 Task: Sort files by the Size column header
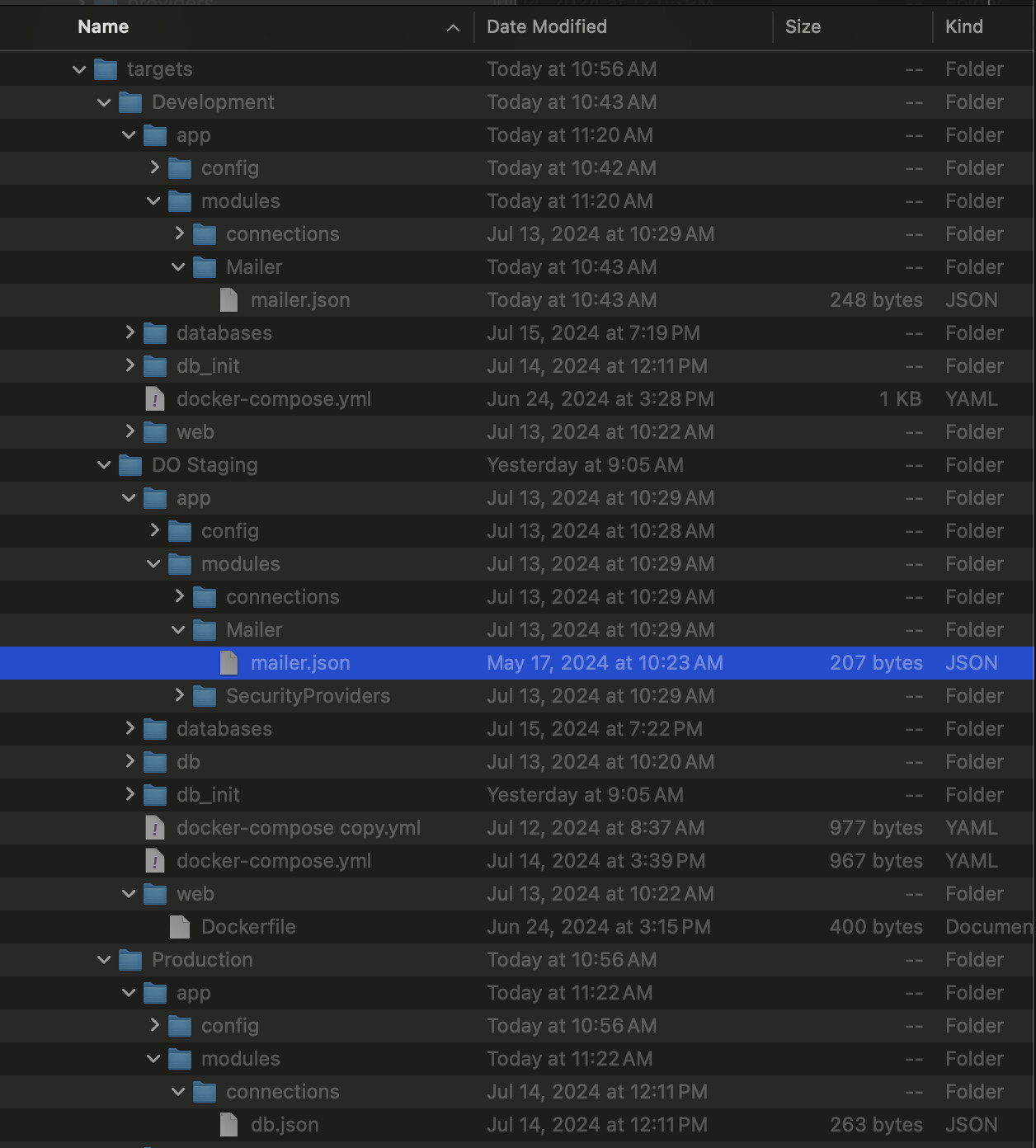point(803,26)
